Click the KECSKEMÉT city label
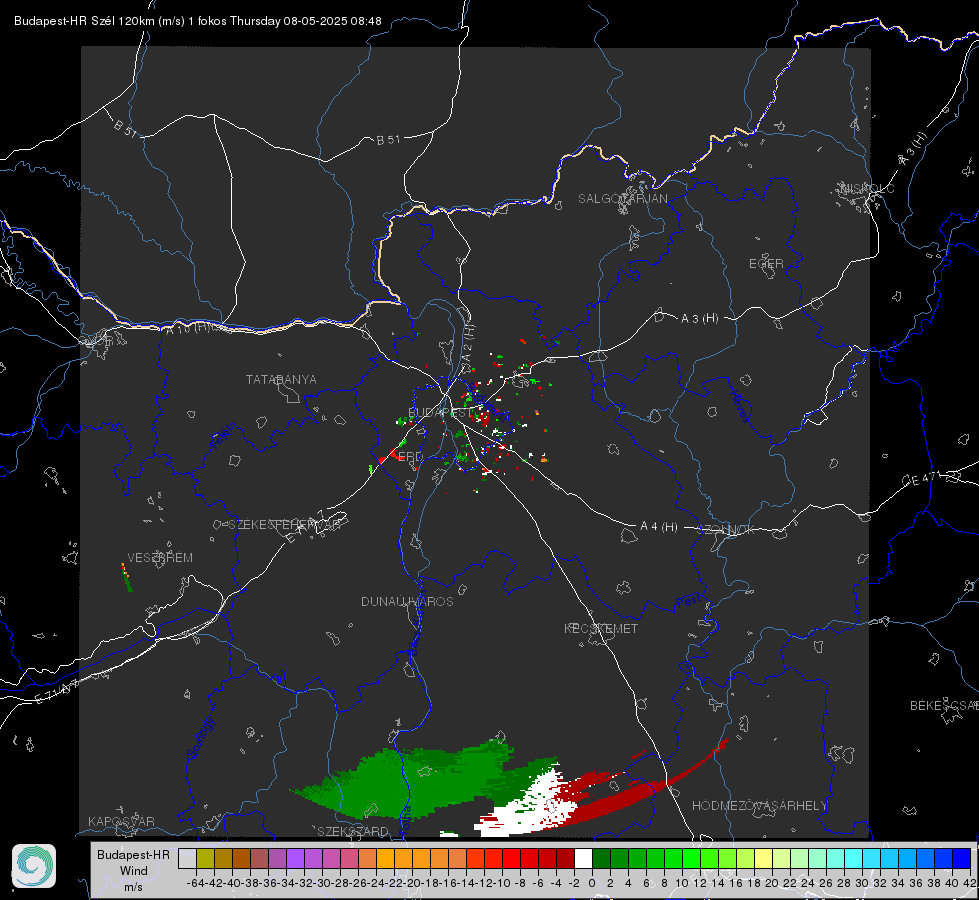The height and width of the screenshot is (900, 979). (x=601, y=628)
